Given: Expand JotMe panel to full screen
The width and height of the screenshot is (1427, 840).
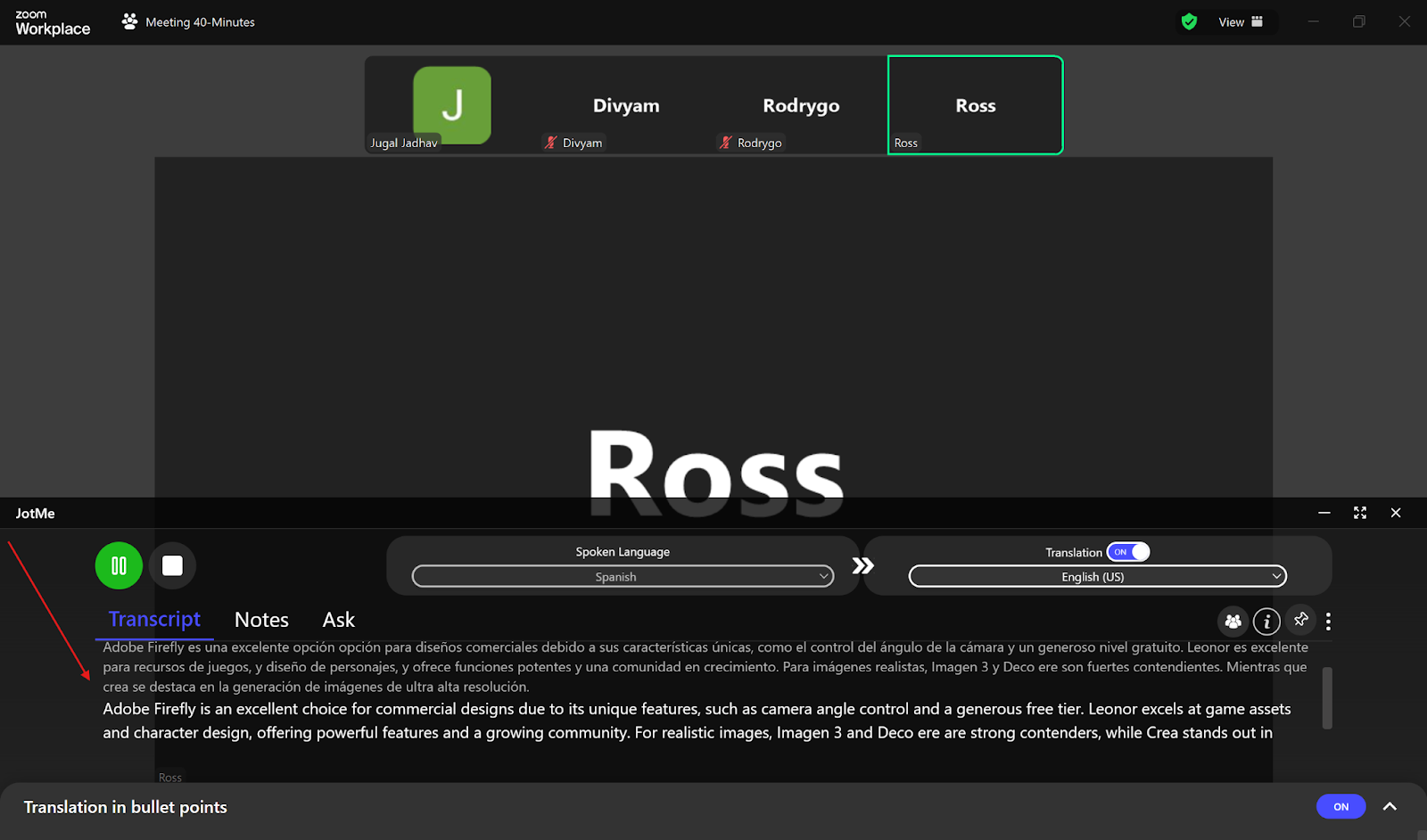Looking at the screenshot, I should pos(1360,513).
